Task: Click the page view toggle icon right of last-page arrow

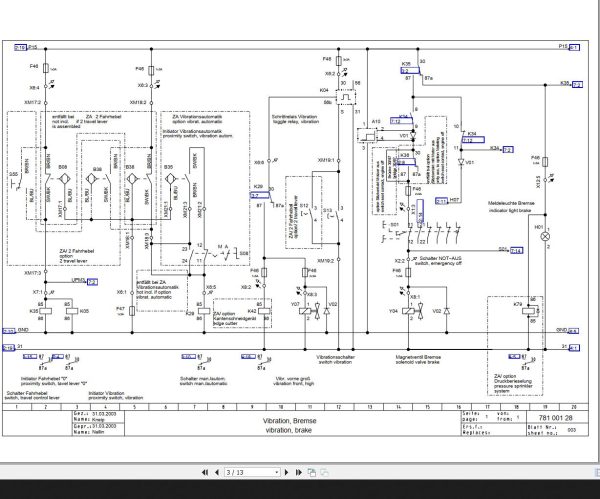Action: pyautogui.click(x=312, y=473)
